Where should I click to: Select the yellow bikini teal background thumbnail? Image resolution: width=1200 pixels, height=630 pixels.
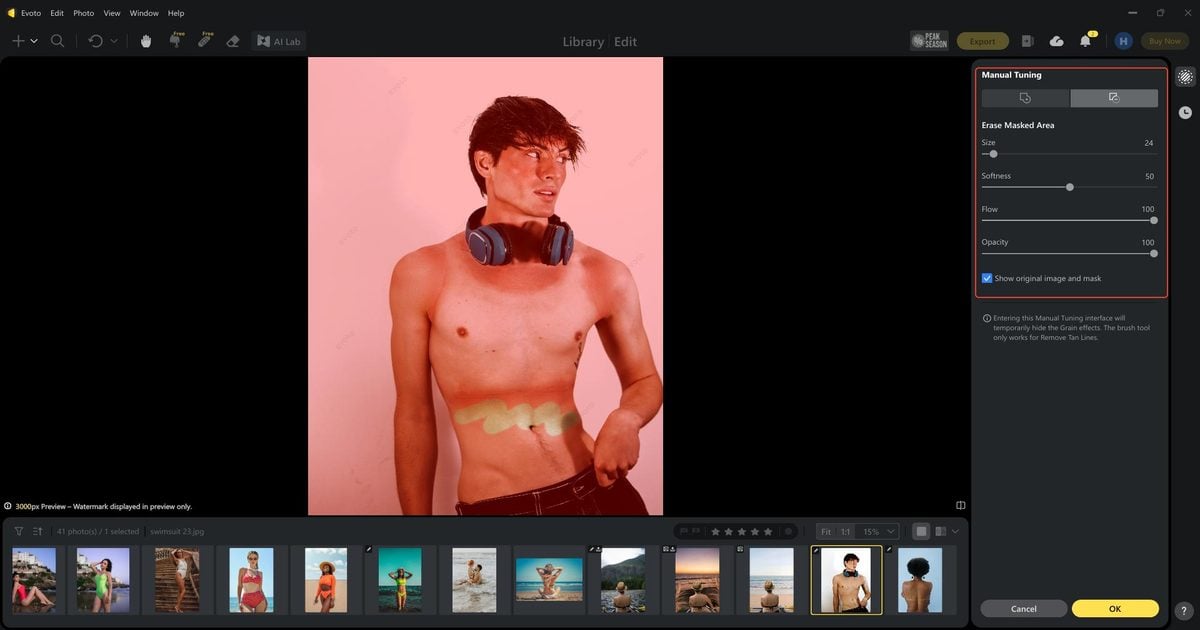coord(400,580)
